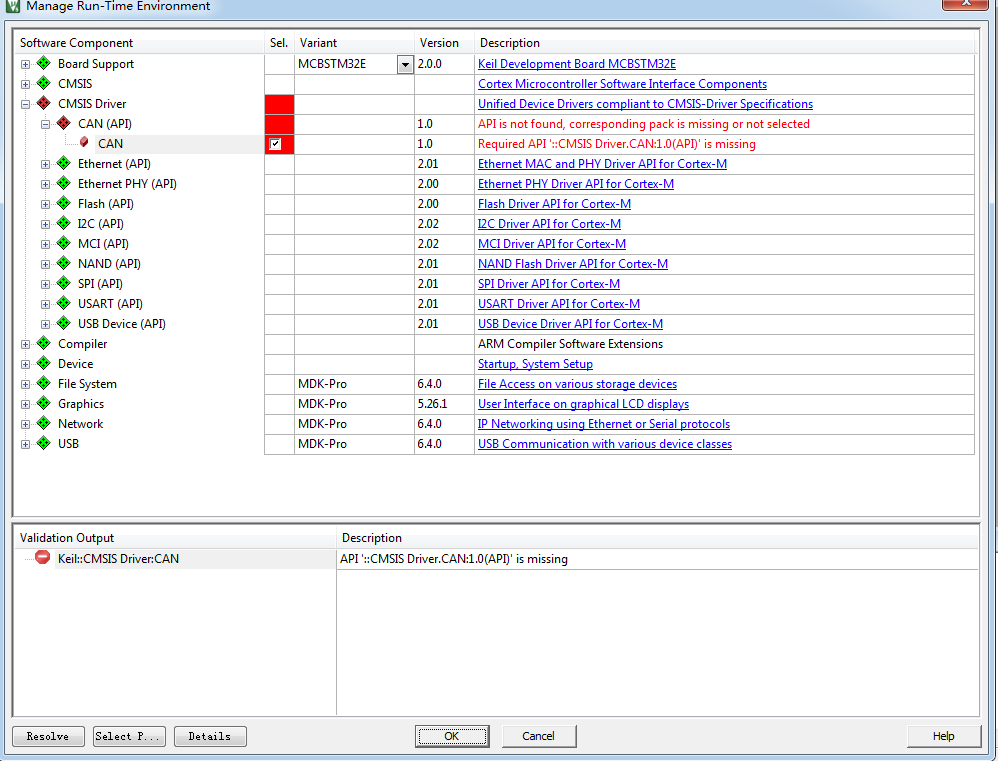Expand the Ethernet (API) tree node
998x761 pixels.
click(46, 164)
